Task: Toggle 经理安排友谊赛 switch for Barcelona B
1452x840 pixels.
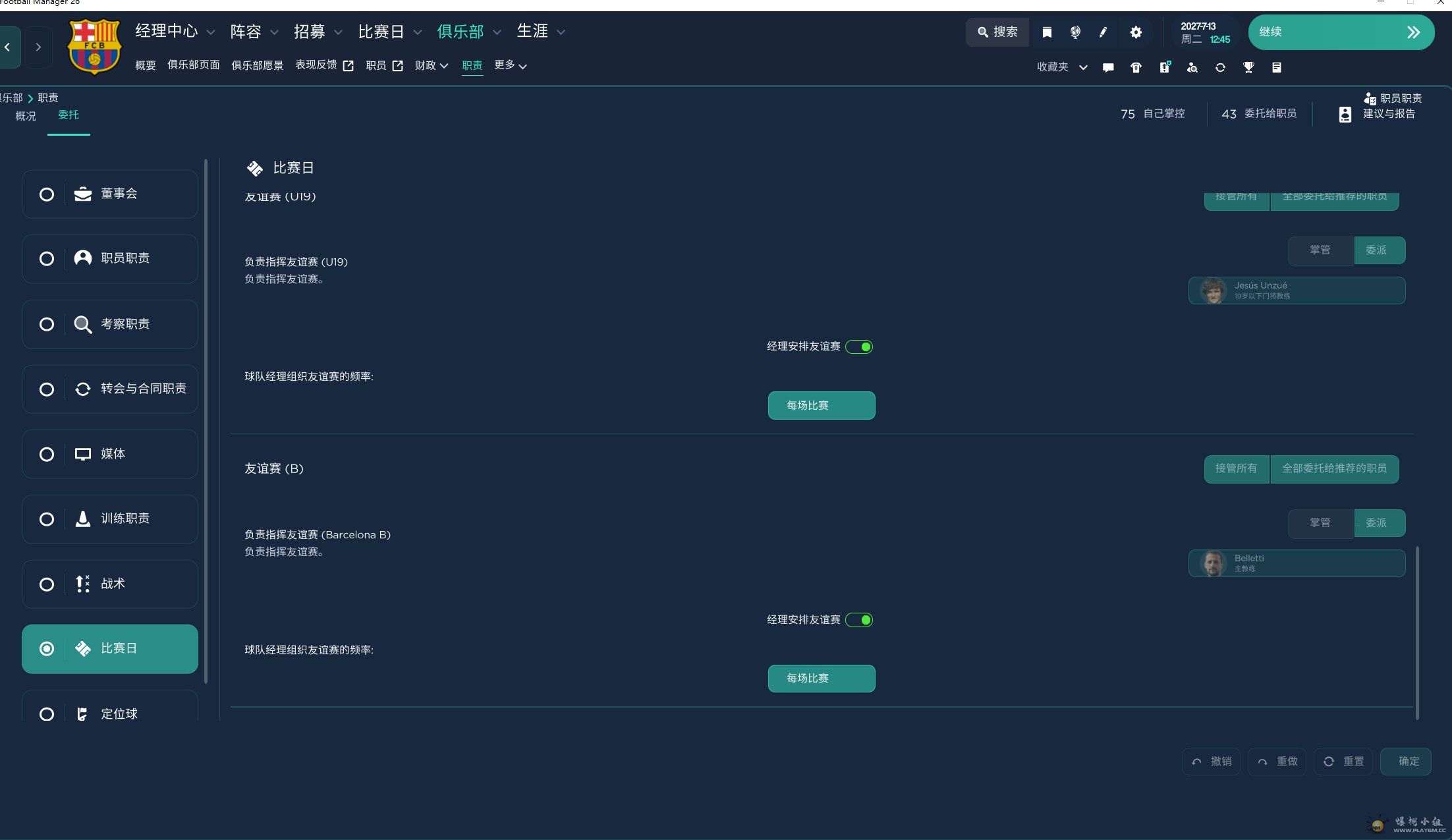Action: click(x=859, y=620)
